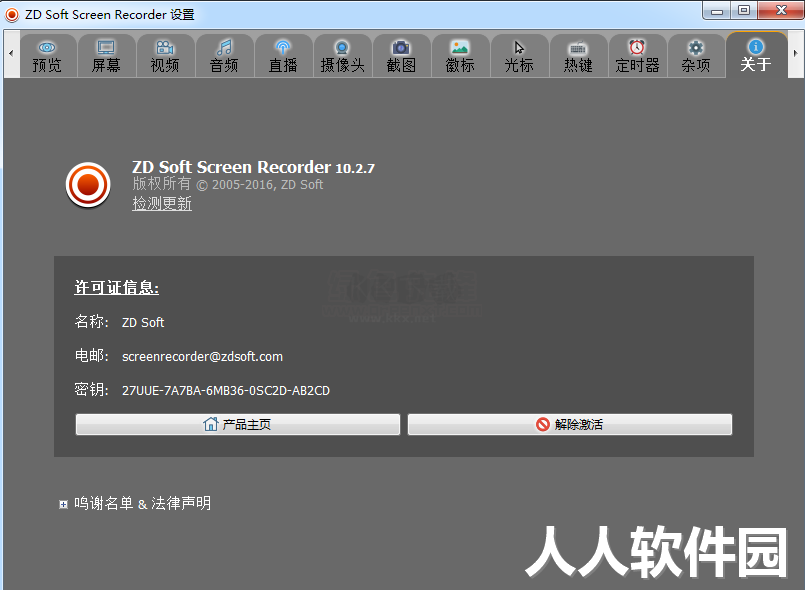Select the 徽标 (Logo) tab
The height and width of the screenshot is (590, 805).
pyautogui.click(x=460, y=56)
